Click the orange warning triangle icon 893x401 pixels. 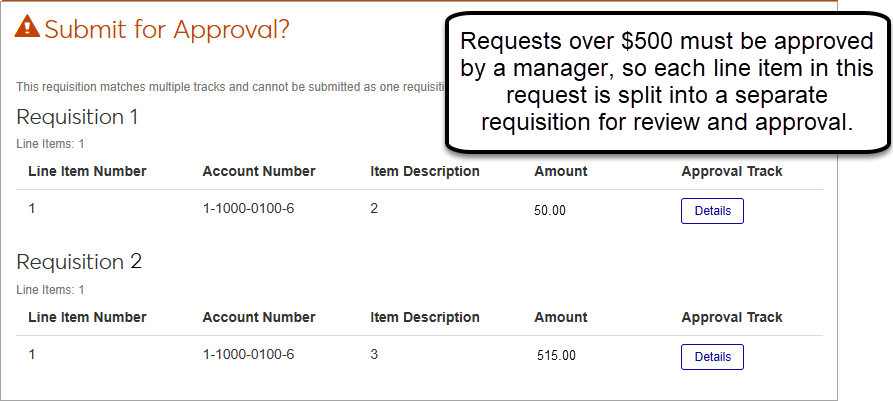click(x=28, y=28)
